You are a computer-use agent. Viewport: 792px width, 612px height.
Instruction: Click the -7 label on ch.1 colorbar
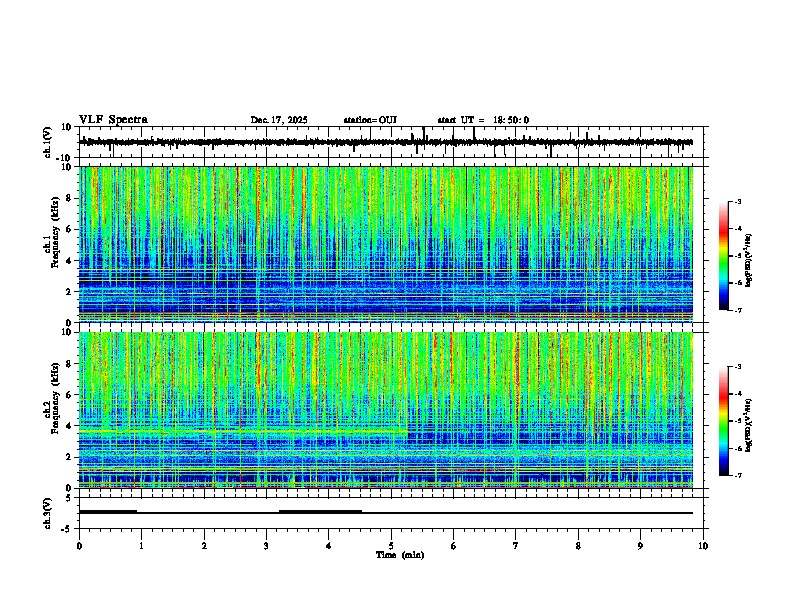737,310
